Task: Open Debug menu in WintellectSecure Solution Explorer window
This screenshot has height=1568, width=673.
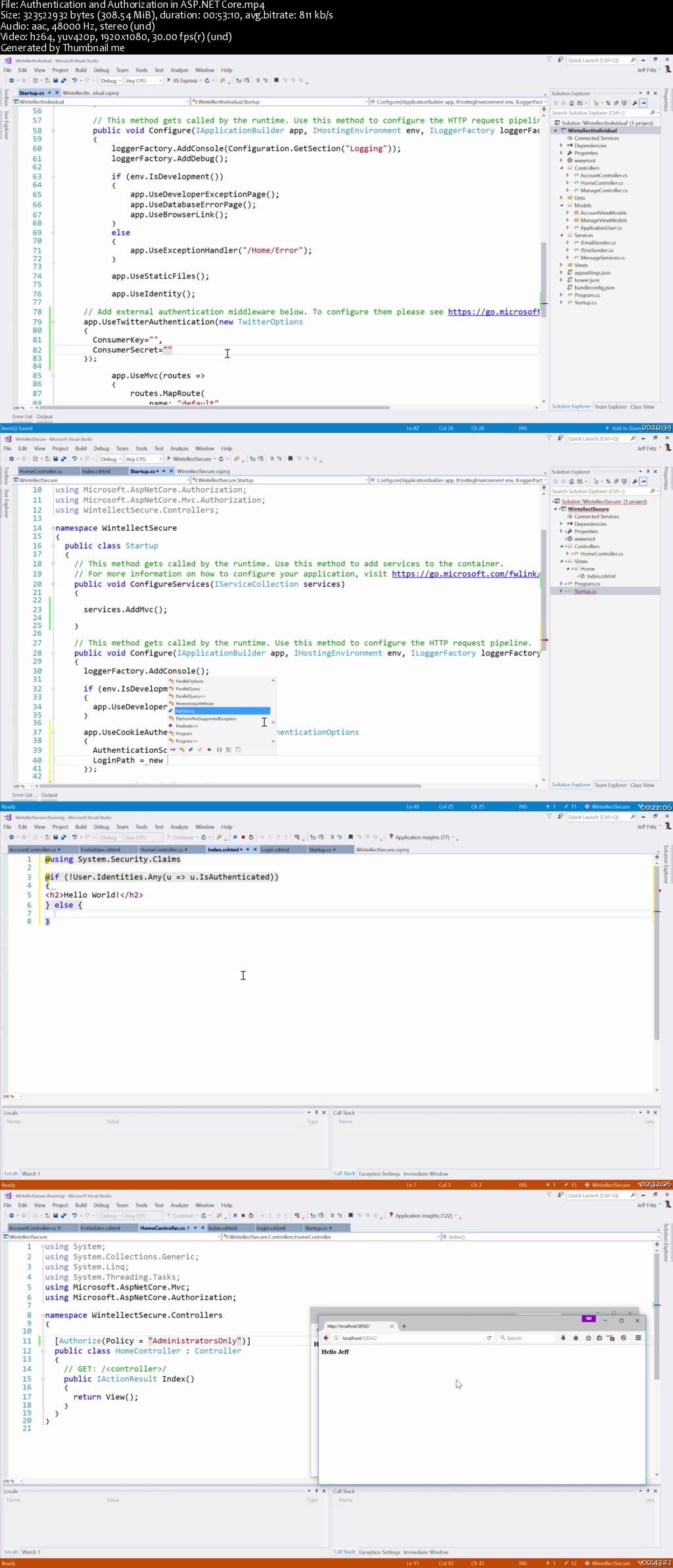Action: [101, 449]
